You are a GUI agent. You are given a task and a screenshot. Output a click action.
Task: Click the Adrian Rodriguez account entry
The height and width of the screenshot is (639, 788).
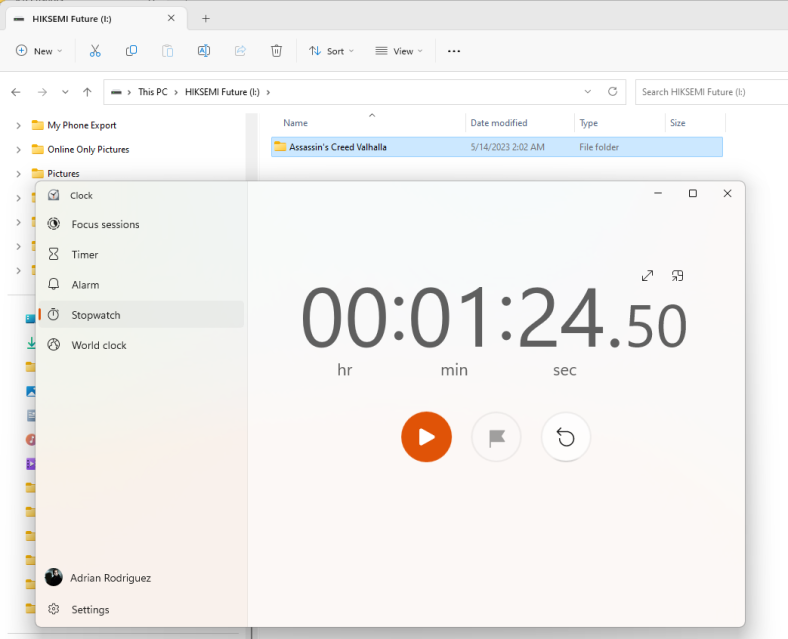point(110,578)
